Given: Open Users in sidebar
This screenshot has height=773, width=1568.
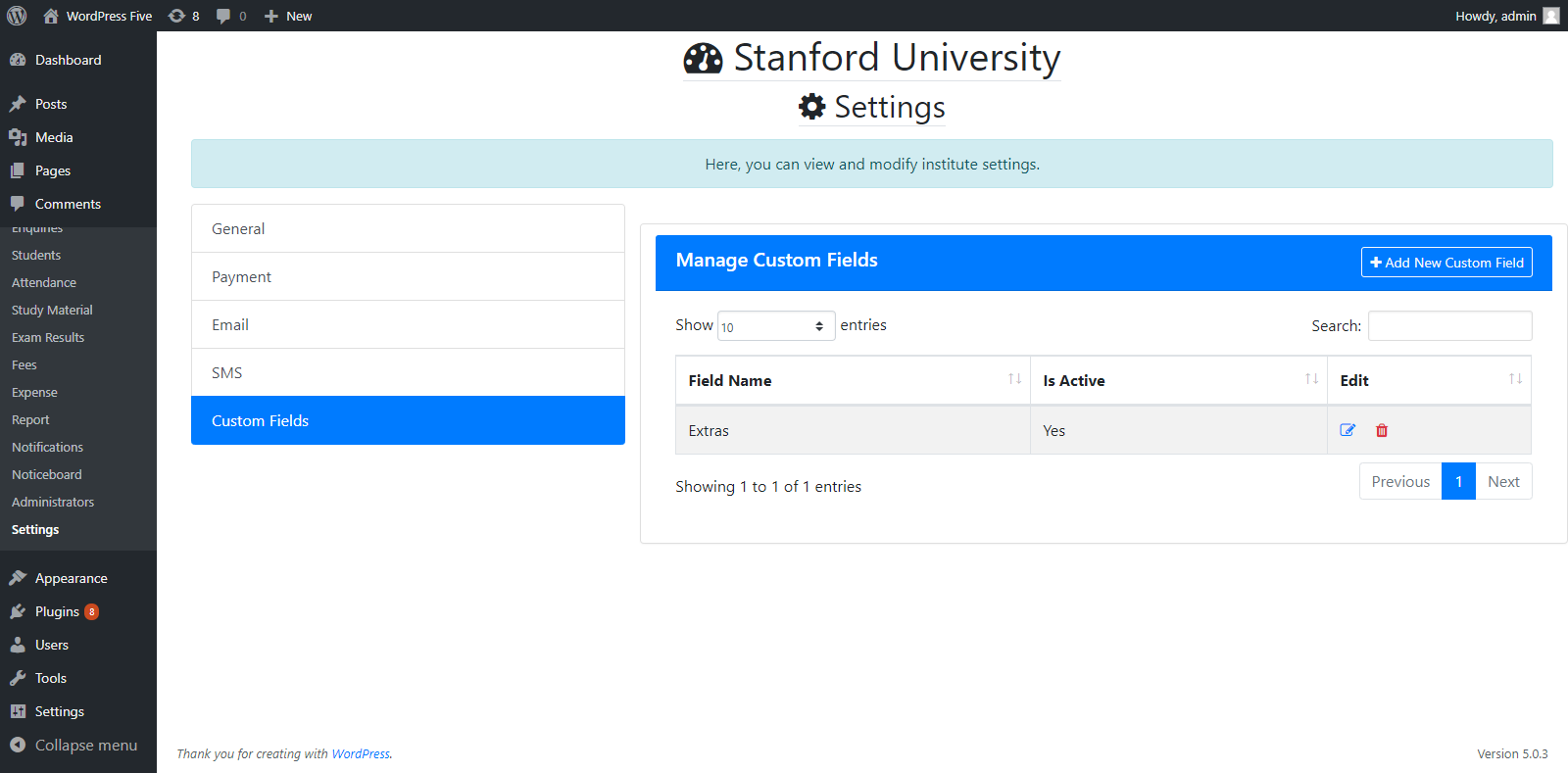Looking at the screenshot, I should pyautogui.click(x=52, y=645).
